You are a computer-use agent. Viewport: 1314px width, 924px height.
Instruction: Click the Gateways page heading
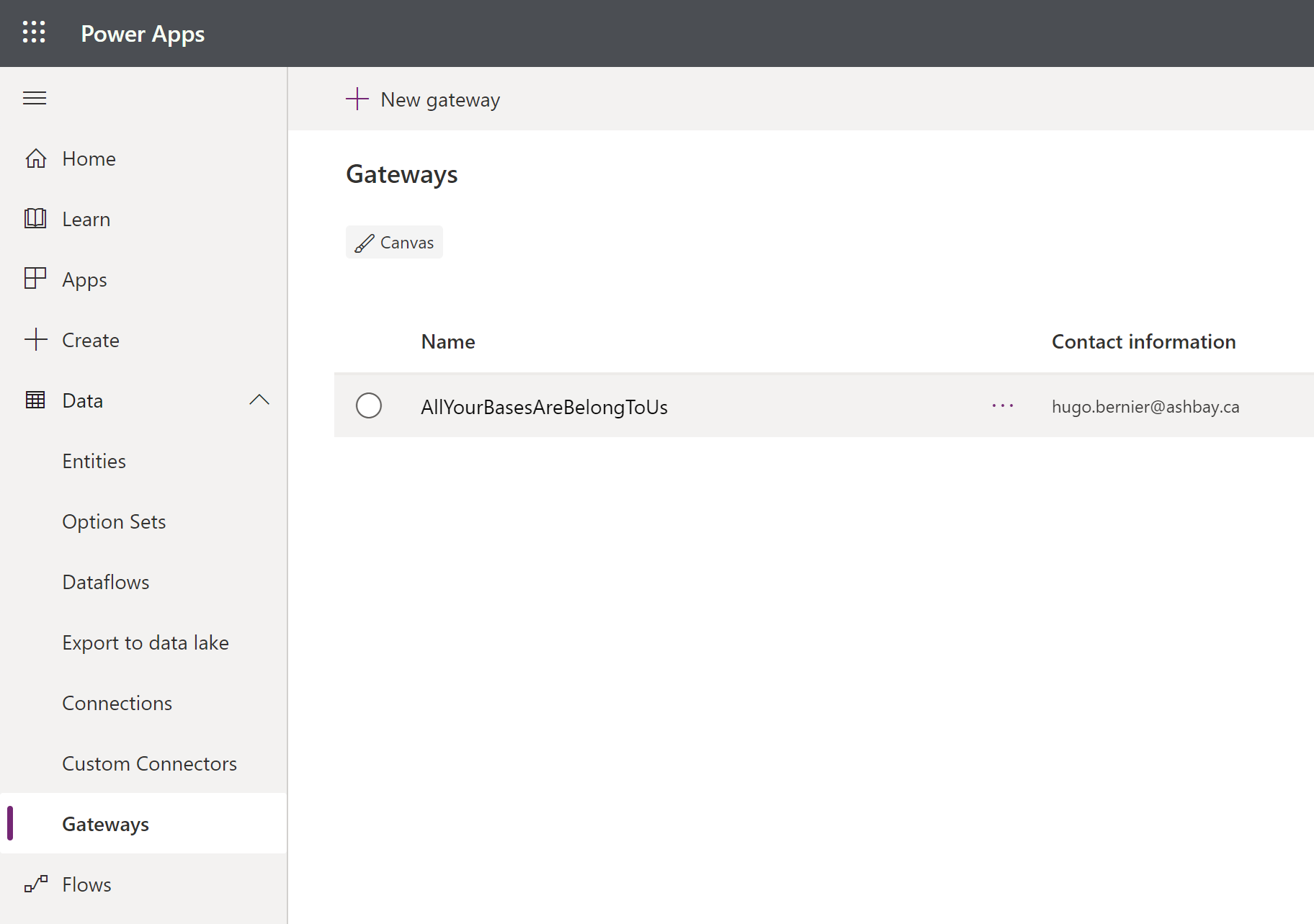402,174
